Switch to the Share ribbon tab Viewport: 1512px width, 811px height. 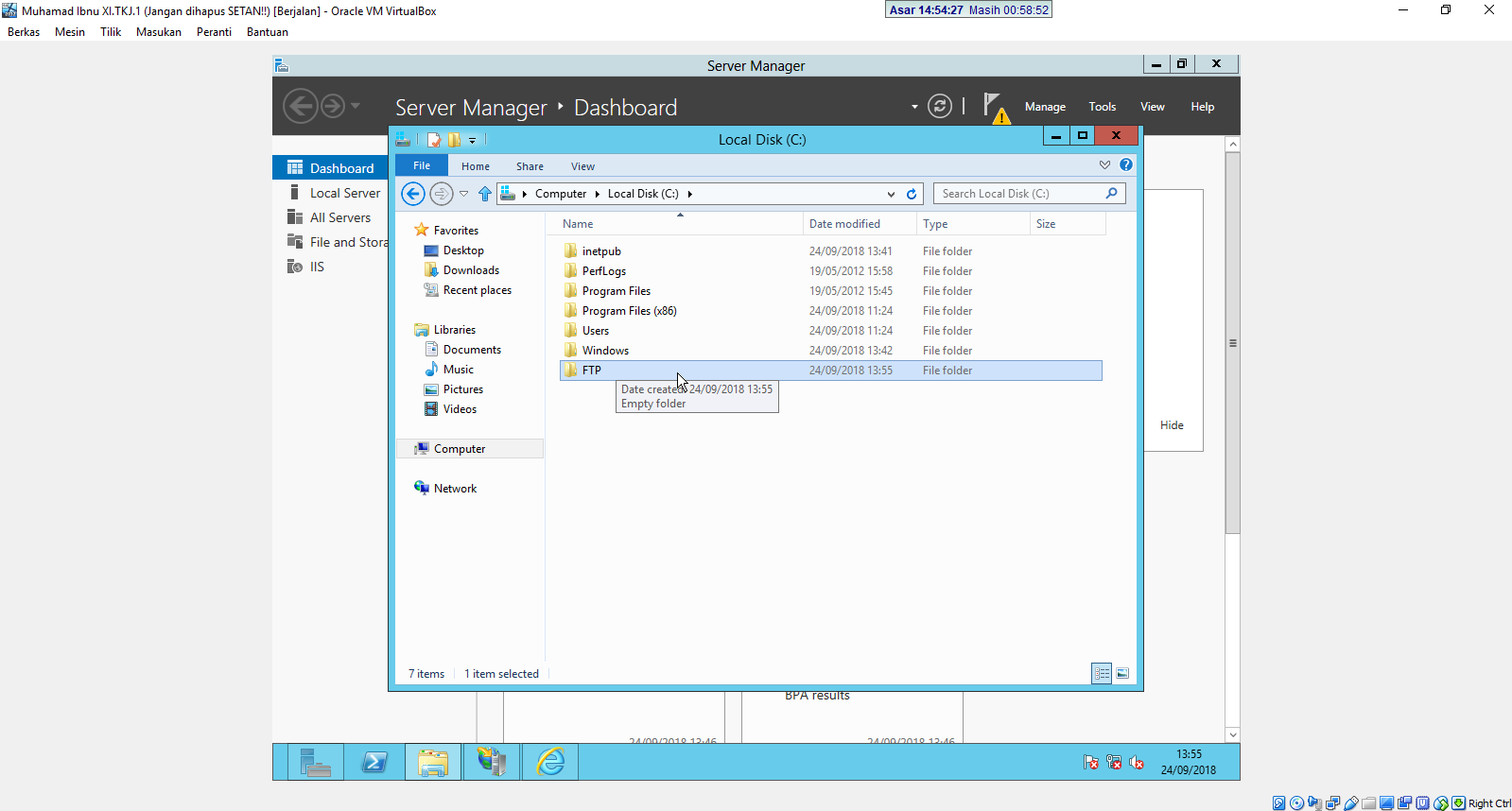tap(530, 166)
